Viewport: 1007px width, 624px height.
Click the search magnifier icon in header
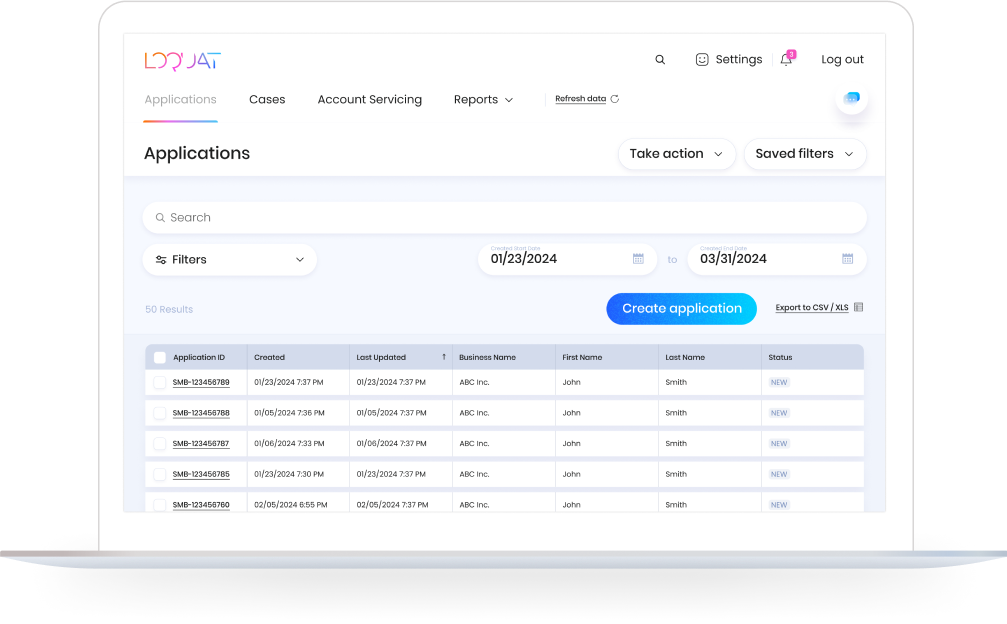click(660, 60)
